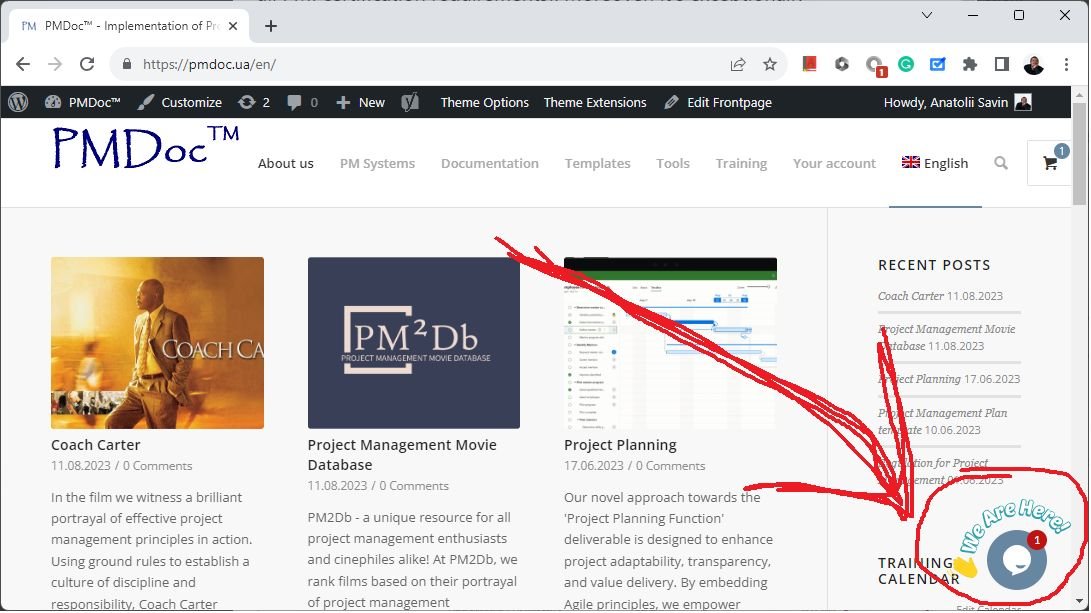Image resolution: width=1091 pixels, height=613 pixels.
Task: Open Customize in the admin bar
Action: tap(180, 102)
